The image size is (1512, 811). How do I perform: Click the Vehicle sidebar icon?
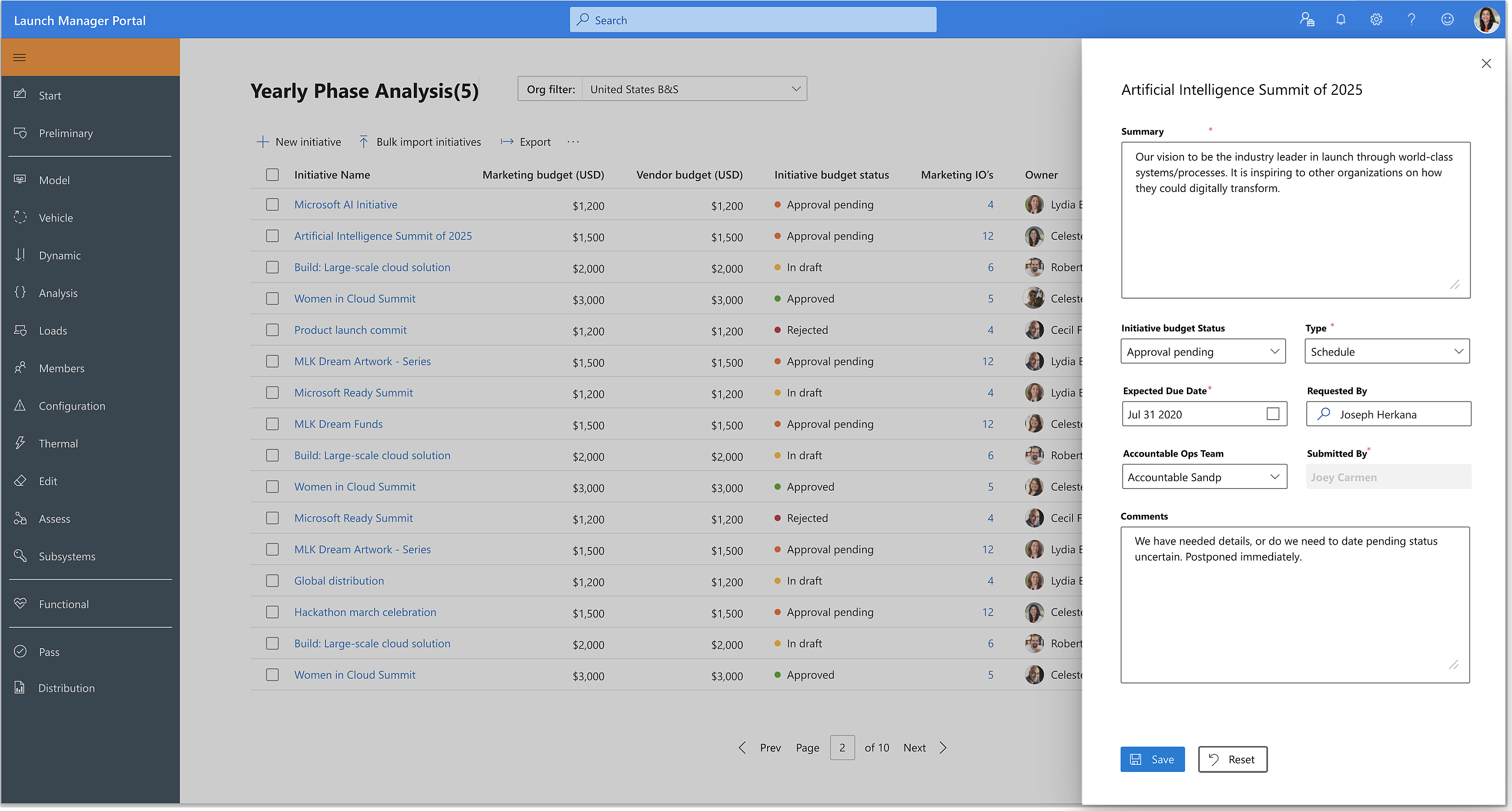(x=20, y=217)
